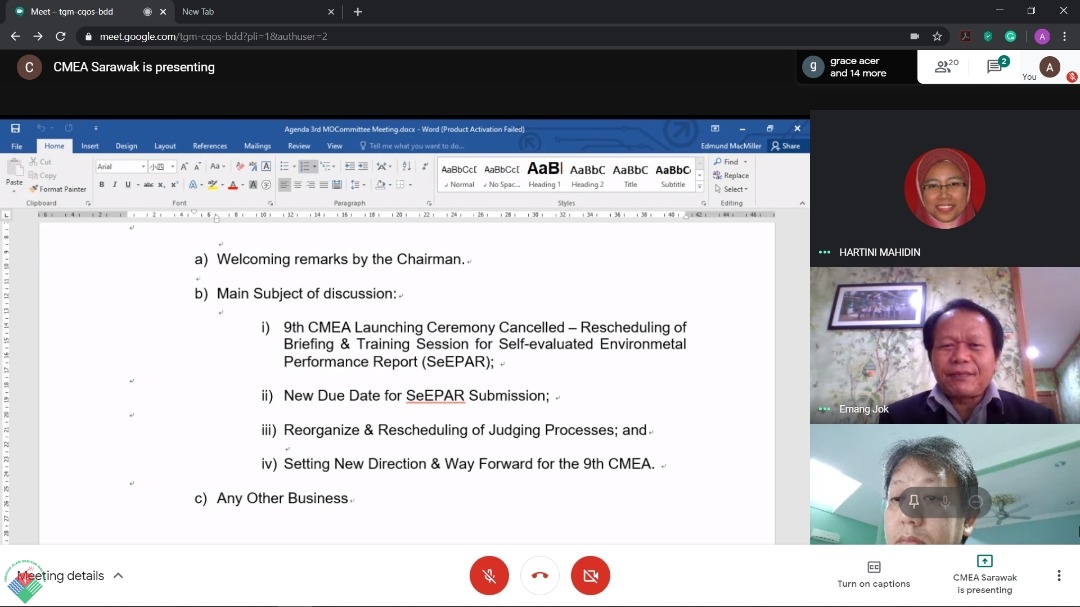
Task: Select Center alignment in Word
Action: 298,185
